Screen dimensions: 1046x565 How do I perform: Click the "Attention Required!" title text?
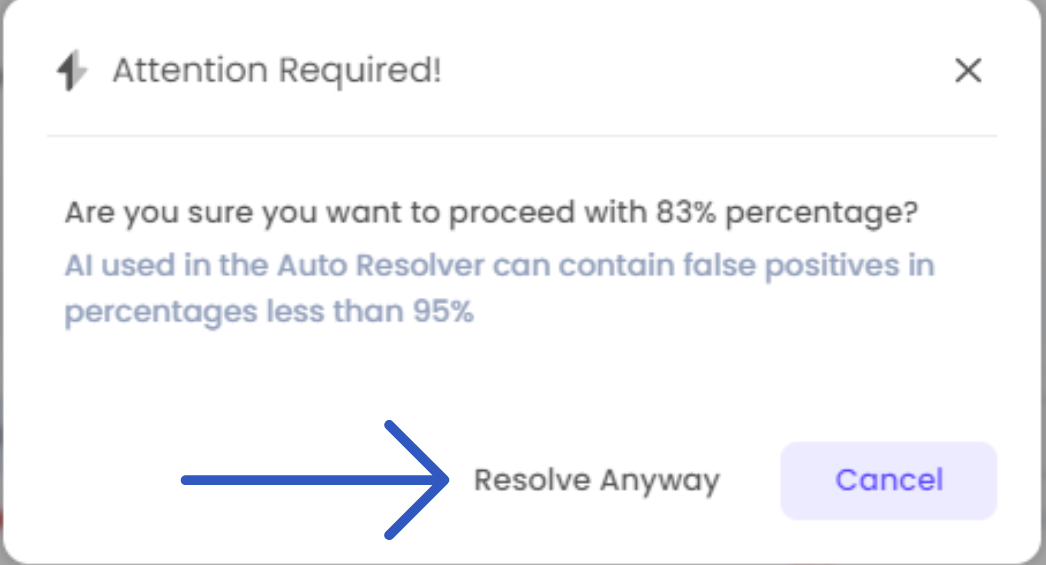[x=276, y=71]
